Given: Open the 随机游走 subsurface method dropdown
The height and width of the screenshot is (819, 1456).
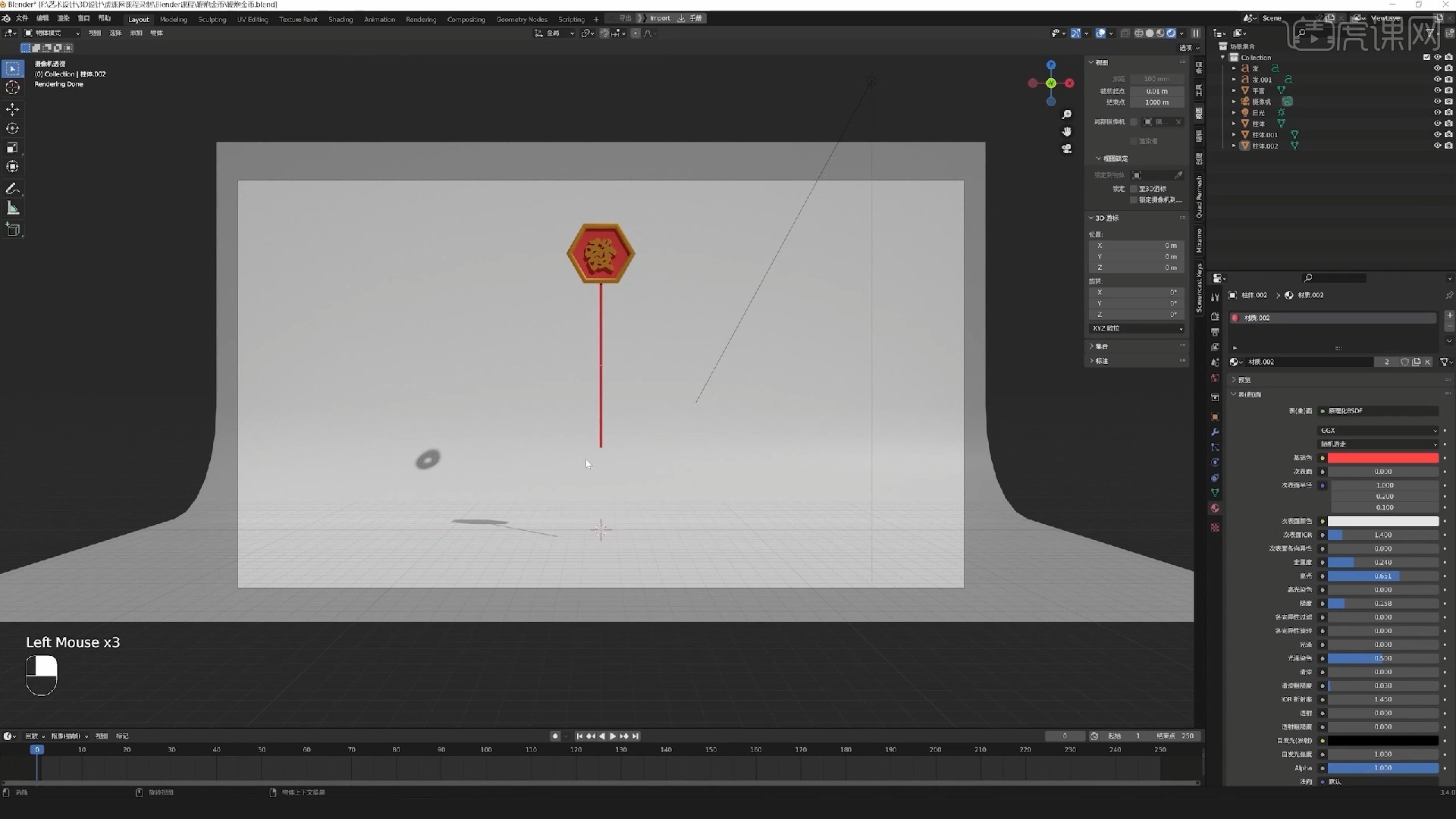Looking at the screenshot, I should [1378, 444].
